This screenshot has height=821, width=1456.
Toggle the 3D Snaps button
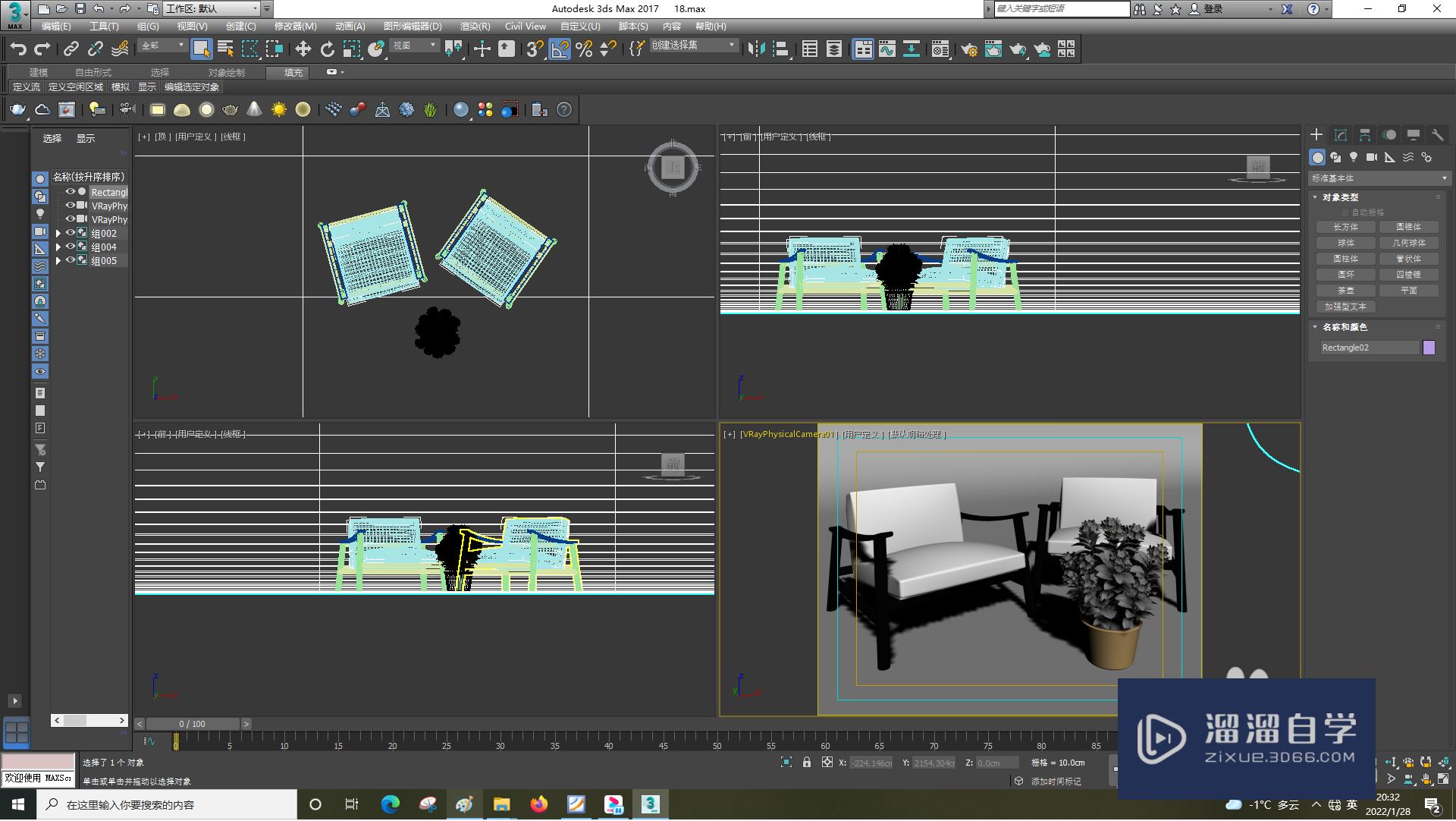pos(535,49)
